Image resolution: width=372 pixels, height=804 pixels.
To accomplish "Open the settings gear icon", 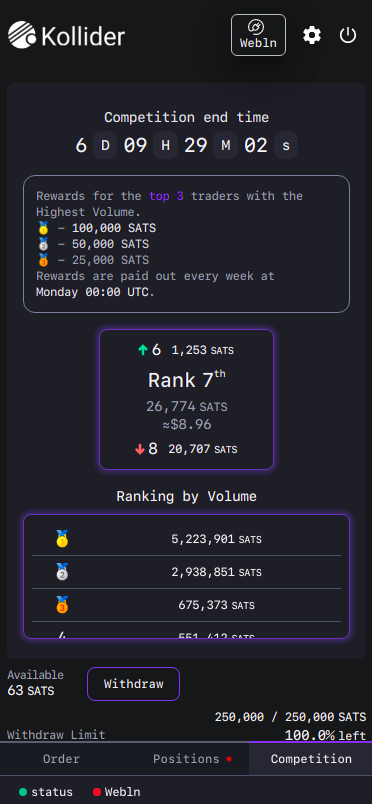I will (x=312, y=35).
